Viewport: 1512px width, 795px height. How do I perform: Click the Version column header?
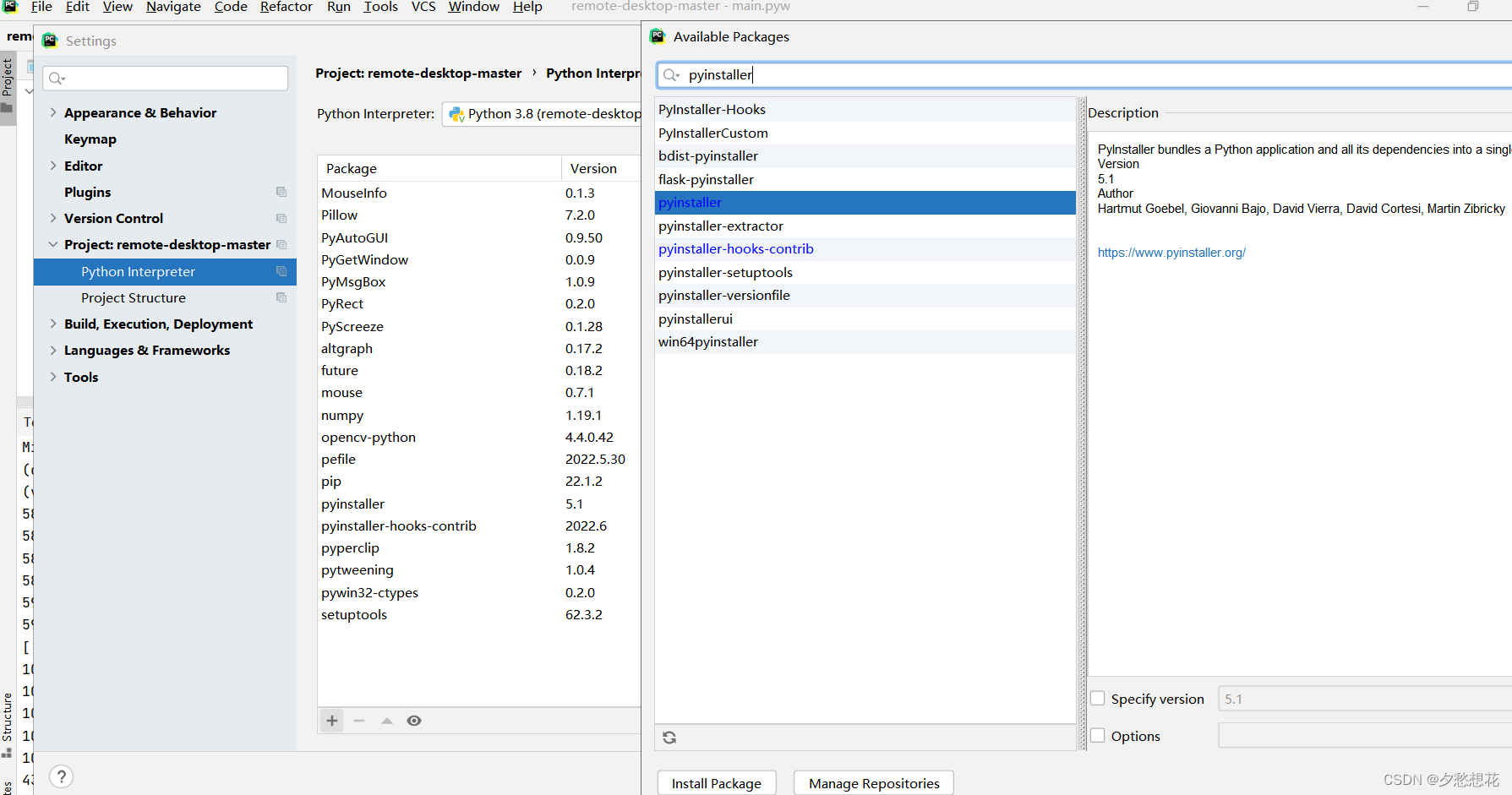click(x=602, y=168)
